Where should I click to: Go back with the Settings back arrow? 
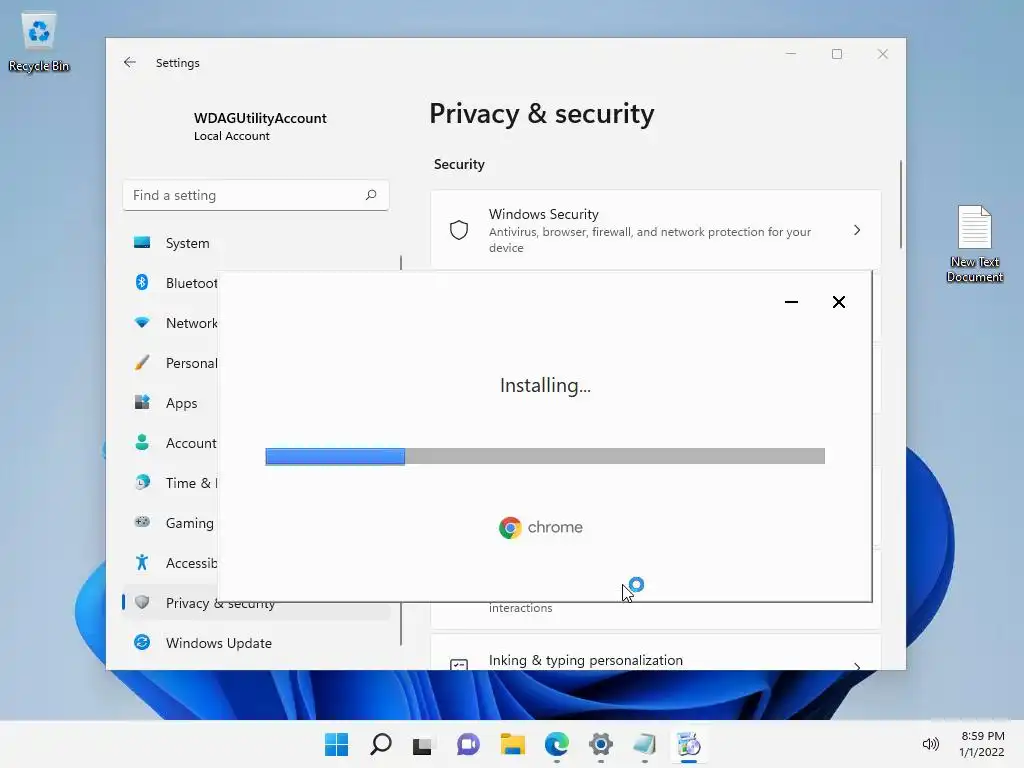(129, 62)
